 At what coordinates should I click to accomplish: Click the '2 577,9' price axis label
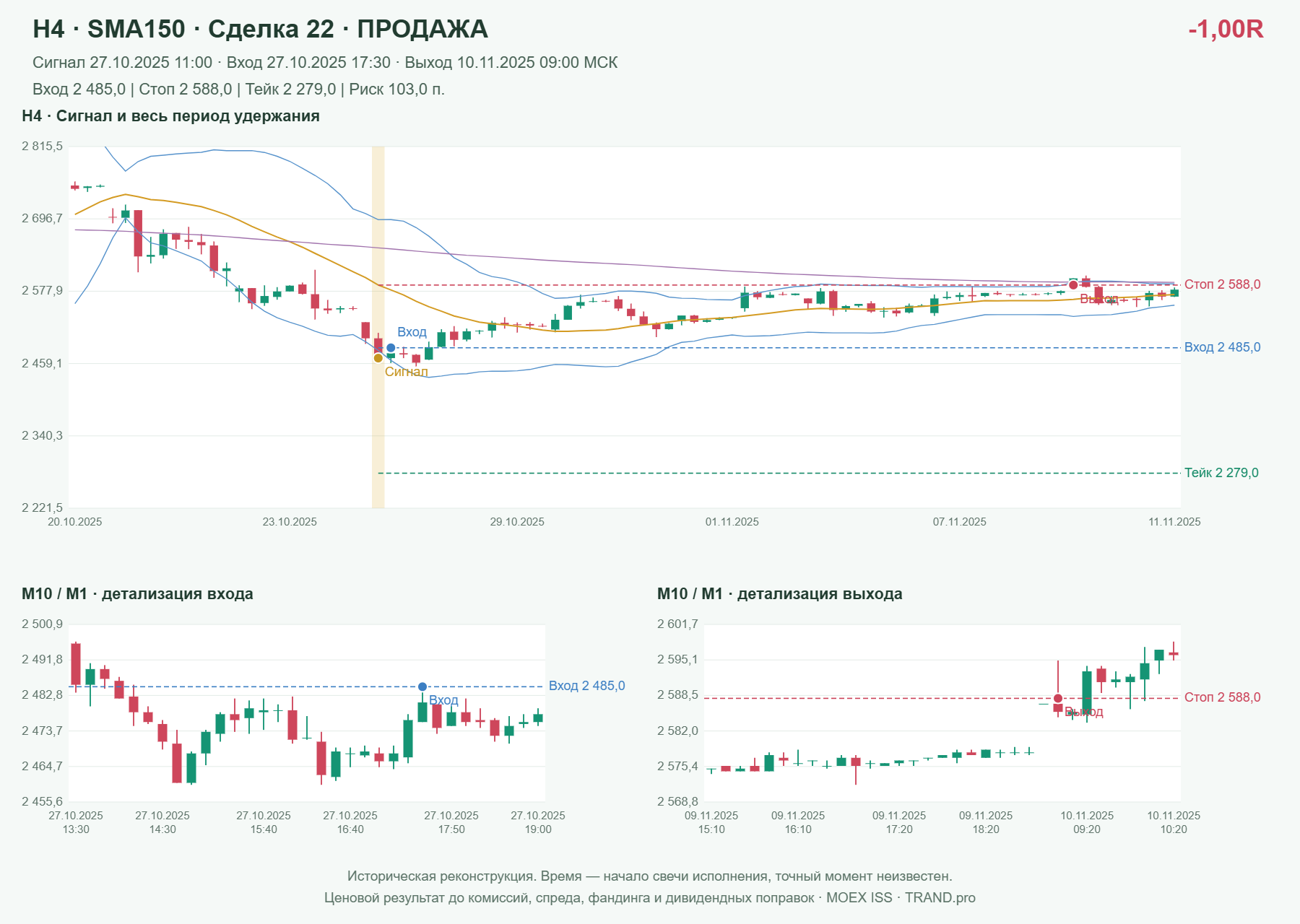pos(42,291)
